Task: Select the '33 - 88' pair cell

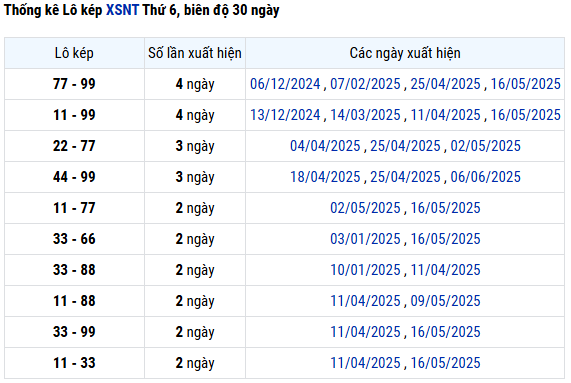Action: tap(74, 270)
